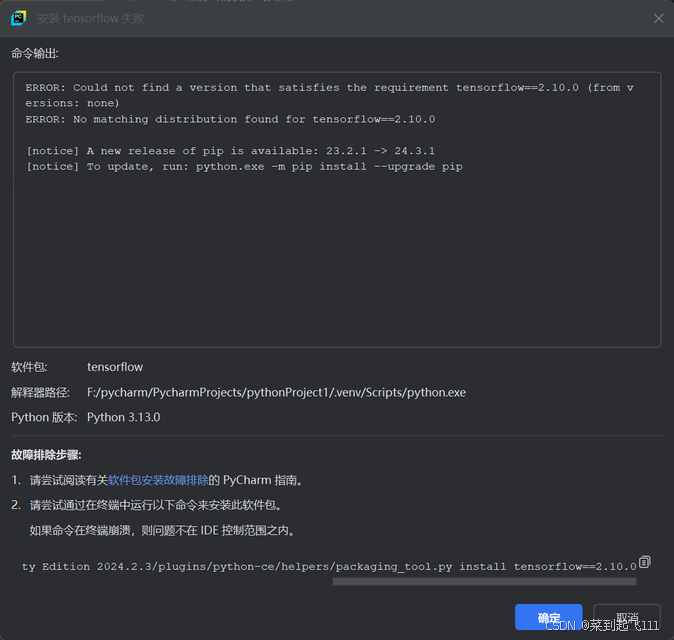Click the interpreter path F:/pycharm/PycharmProjects value
The height and width of the screenshot is (640, 674).
[x=276, y=392]
